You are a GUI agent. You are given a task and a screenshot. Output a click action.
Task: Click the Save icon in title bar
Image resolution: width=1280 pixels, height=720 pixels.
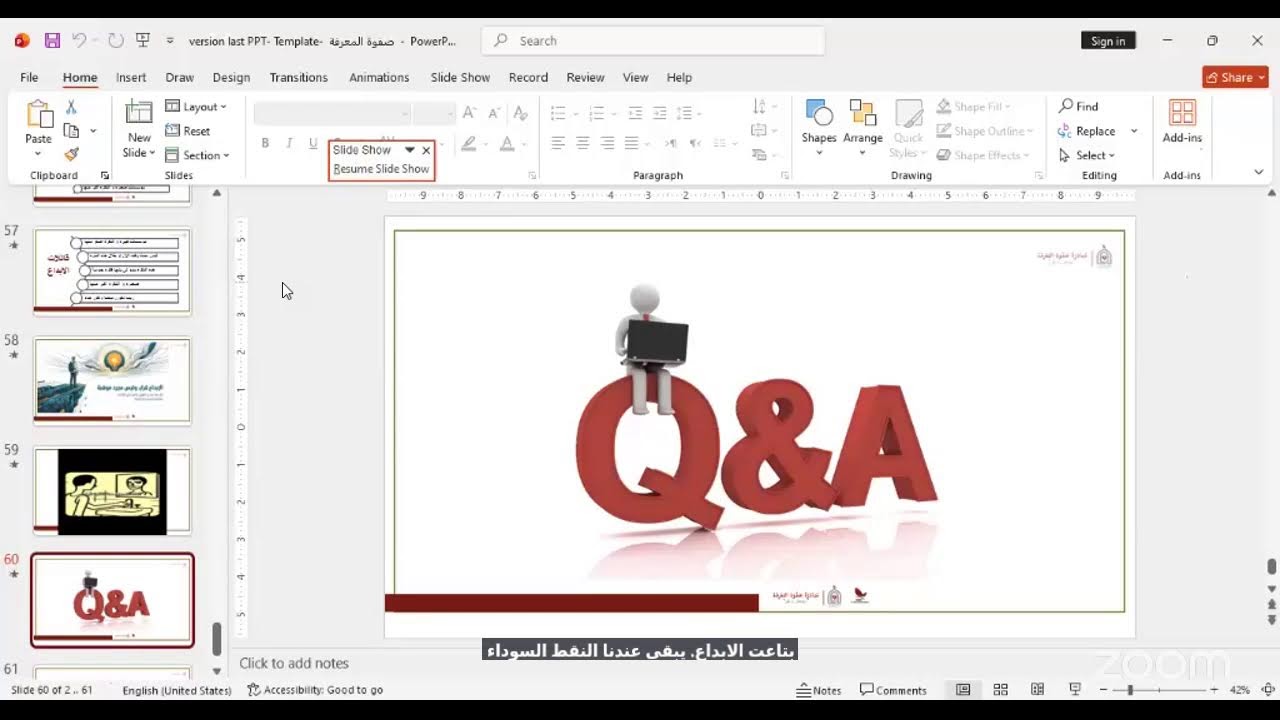52,41
